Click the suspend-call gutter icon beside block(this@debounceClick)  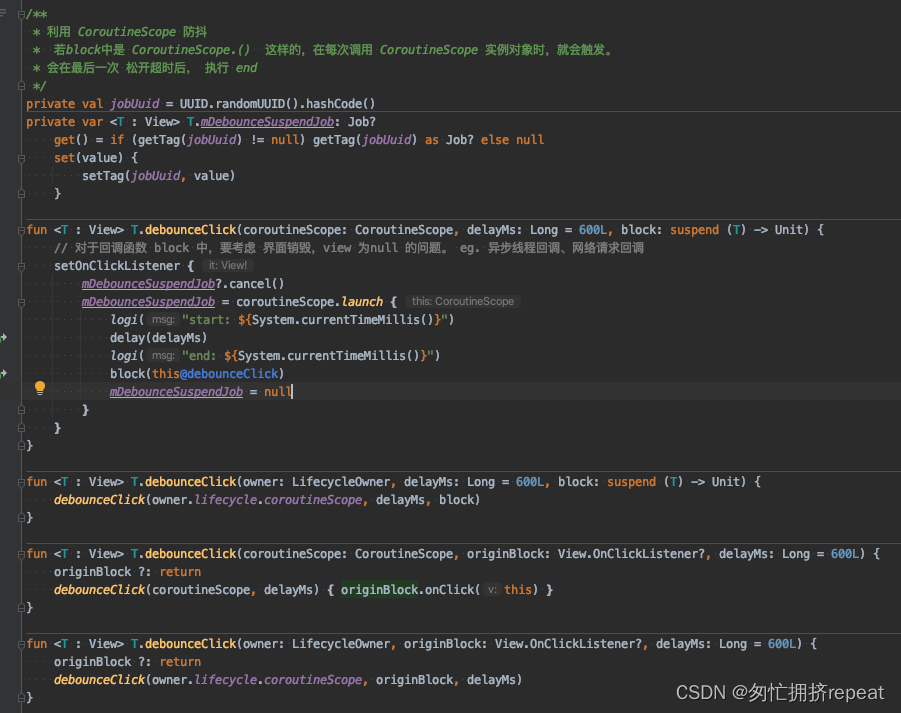point(3,374)
